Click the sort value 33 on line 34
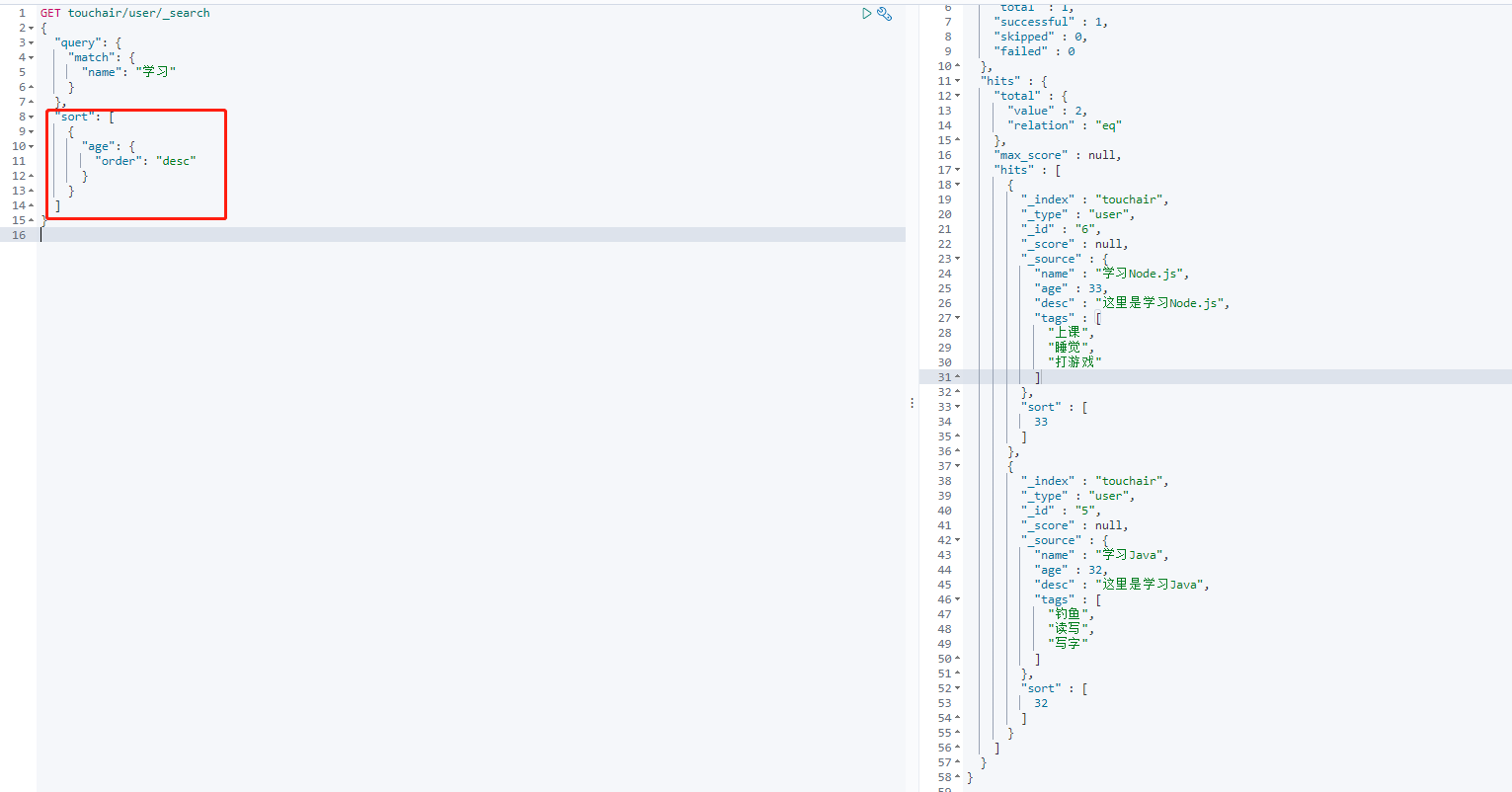The height and width of the screenshot is (792, 1512). 1041,422
